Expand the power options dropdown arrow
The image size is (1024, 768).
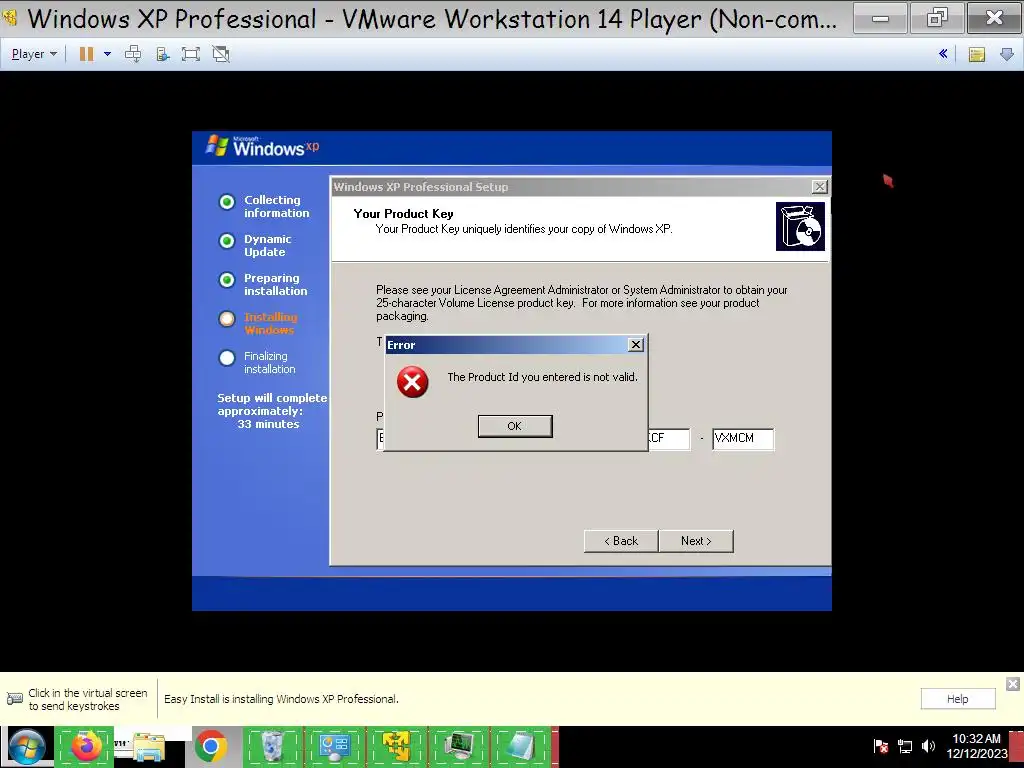tap(108, 54)
